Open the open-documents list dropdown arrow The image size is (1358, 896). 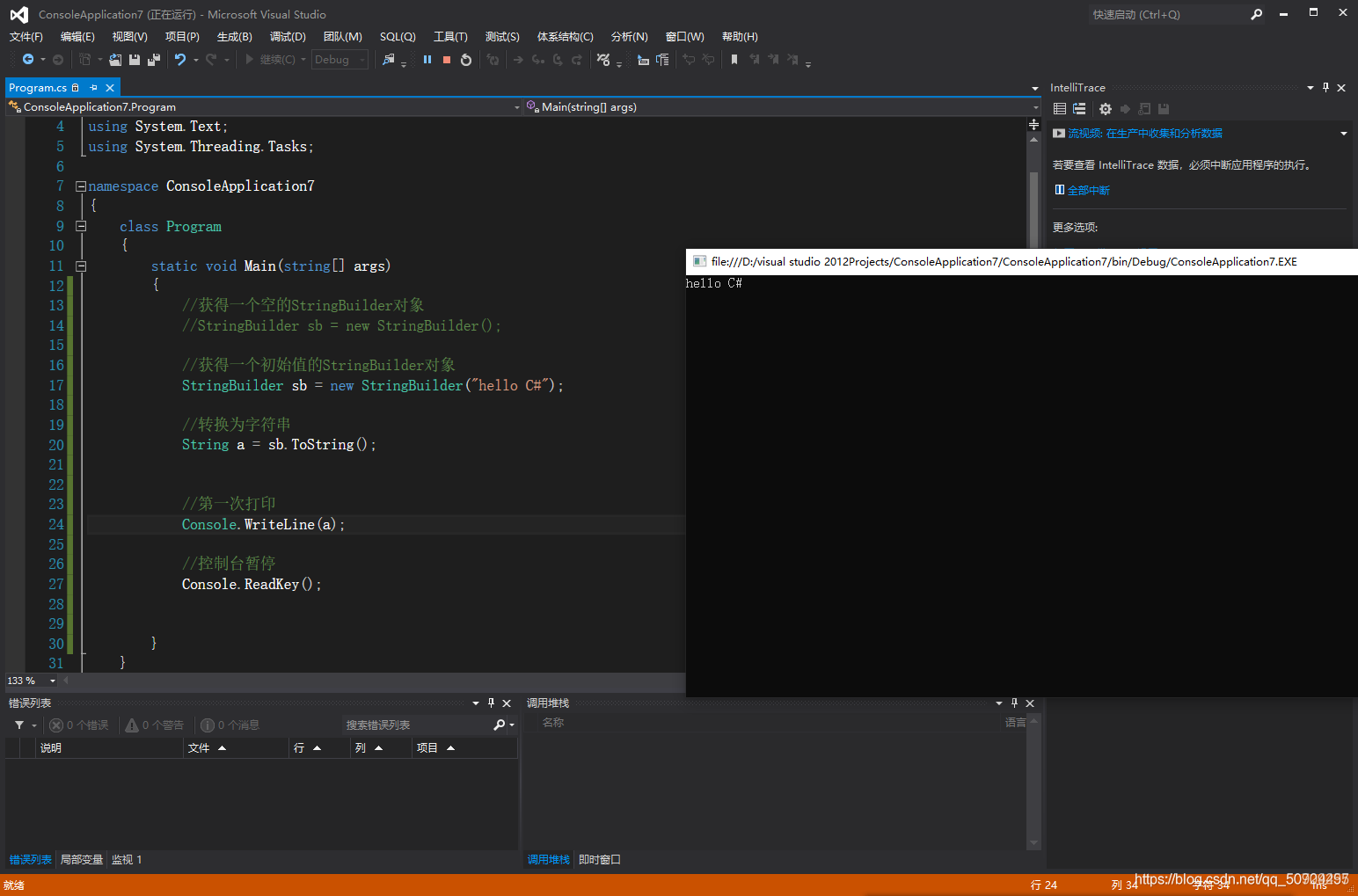point(1035,88)
